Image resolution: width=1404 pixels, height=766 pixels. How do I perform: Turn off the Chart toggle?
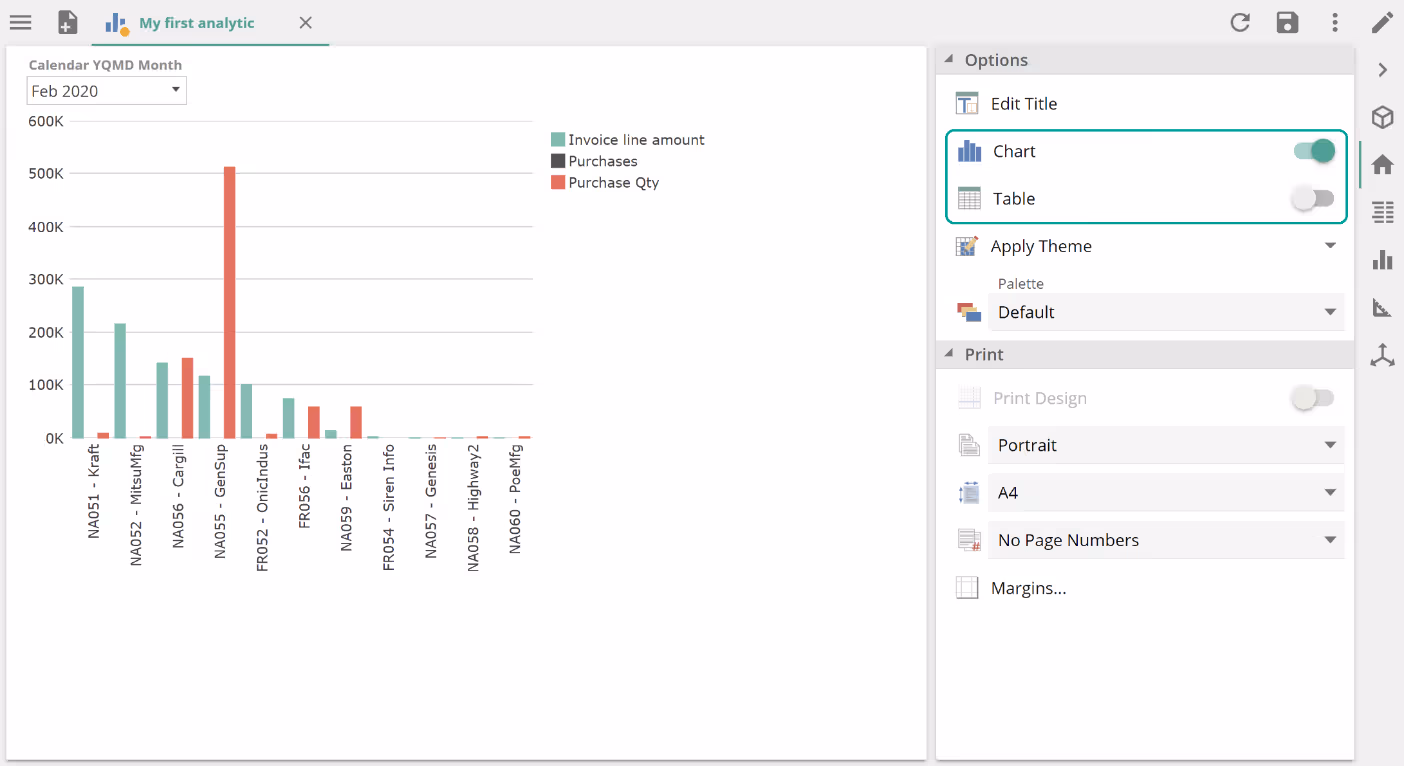pyautogui.click(x=1314, y=151)
